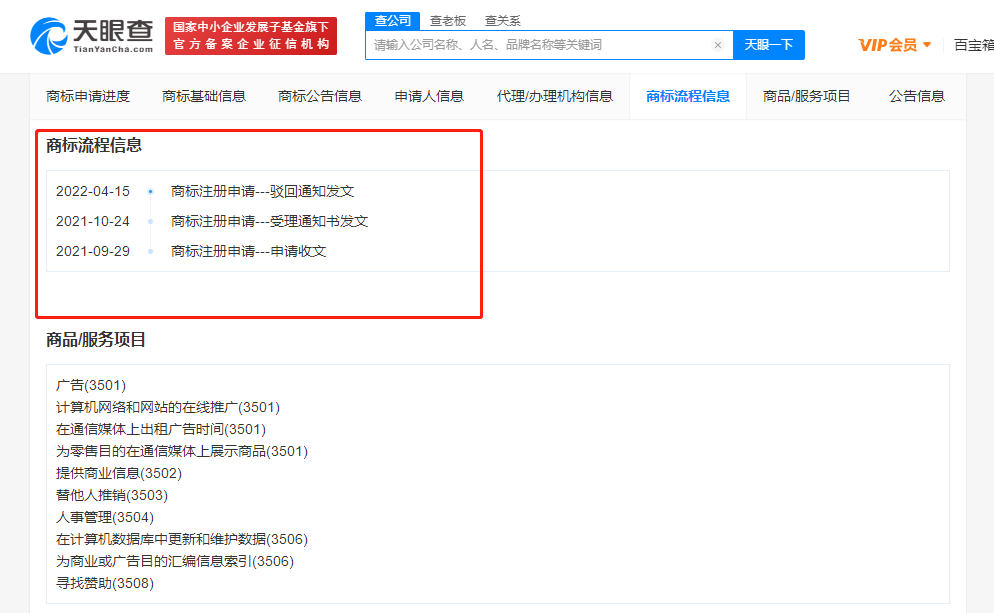Select the 查老板 search tab
The width and height of the screenshot is (994, 613).
pyautogui.click(x=448, y=21)
